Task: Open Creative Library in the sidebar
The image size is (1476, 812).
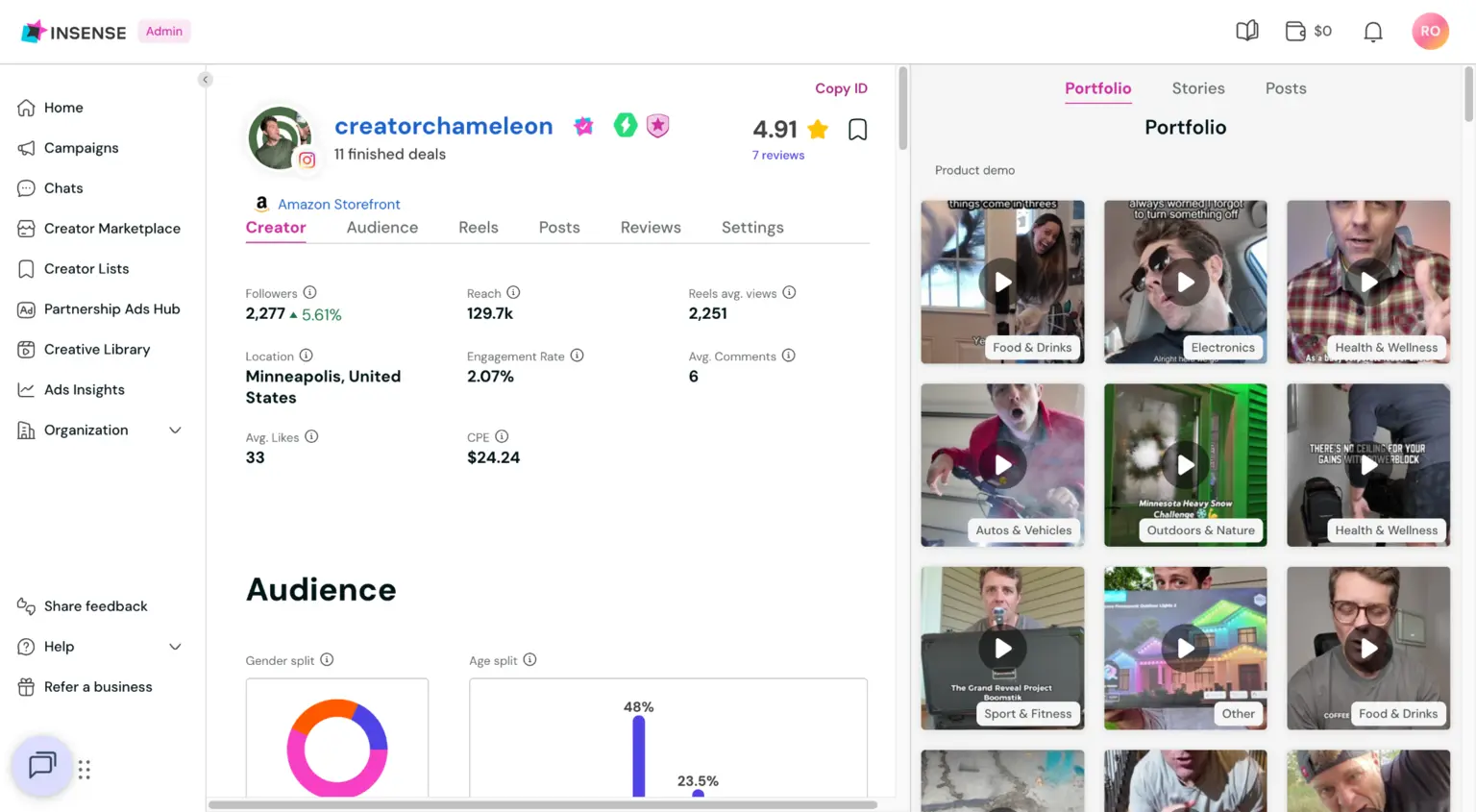Action: tap(83, 350)
